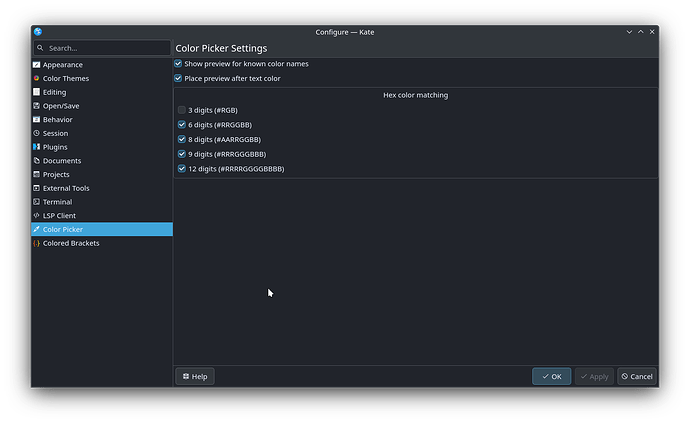Image resolution: width=690 pixels, height=424 pixels.
Task: Click the Colored Brackets braces icon
Action: (37, 243)
